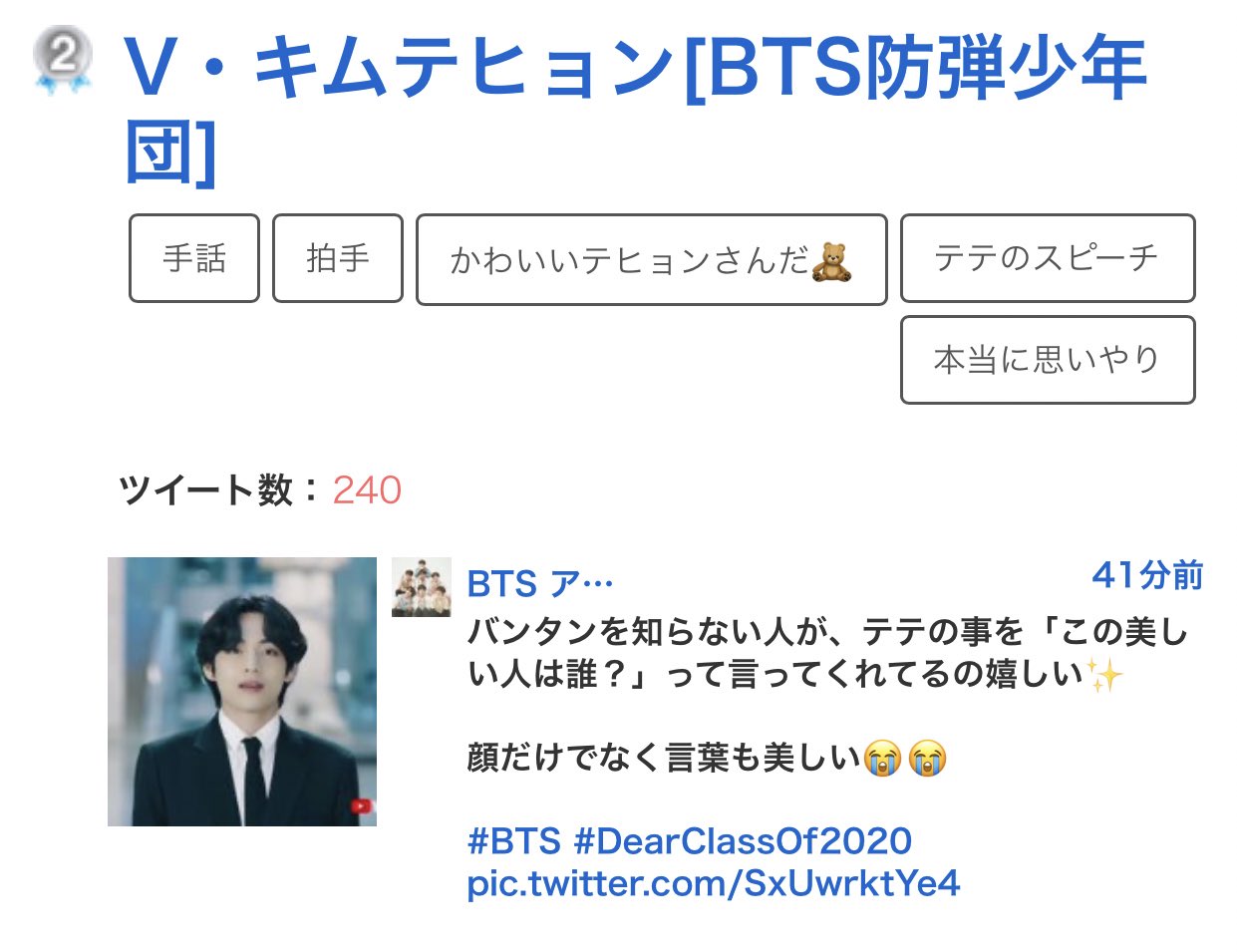Viewport: 1237px width, 952px height.
Task: Visit the BTS ア… account name link
Action: click(540, 583)
